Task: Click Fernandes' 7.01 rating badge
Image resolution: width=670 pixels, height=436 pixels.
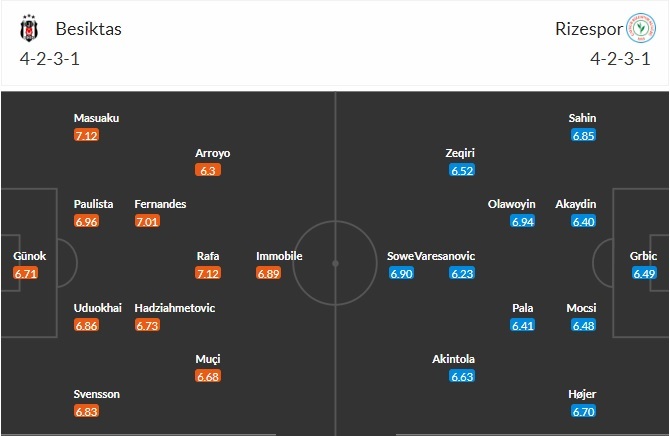Action: (148, 221)
